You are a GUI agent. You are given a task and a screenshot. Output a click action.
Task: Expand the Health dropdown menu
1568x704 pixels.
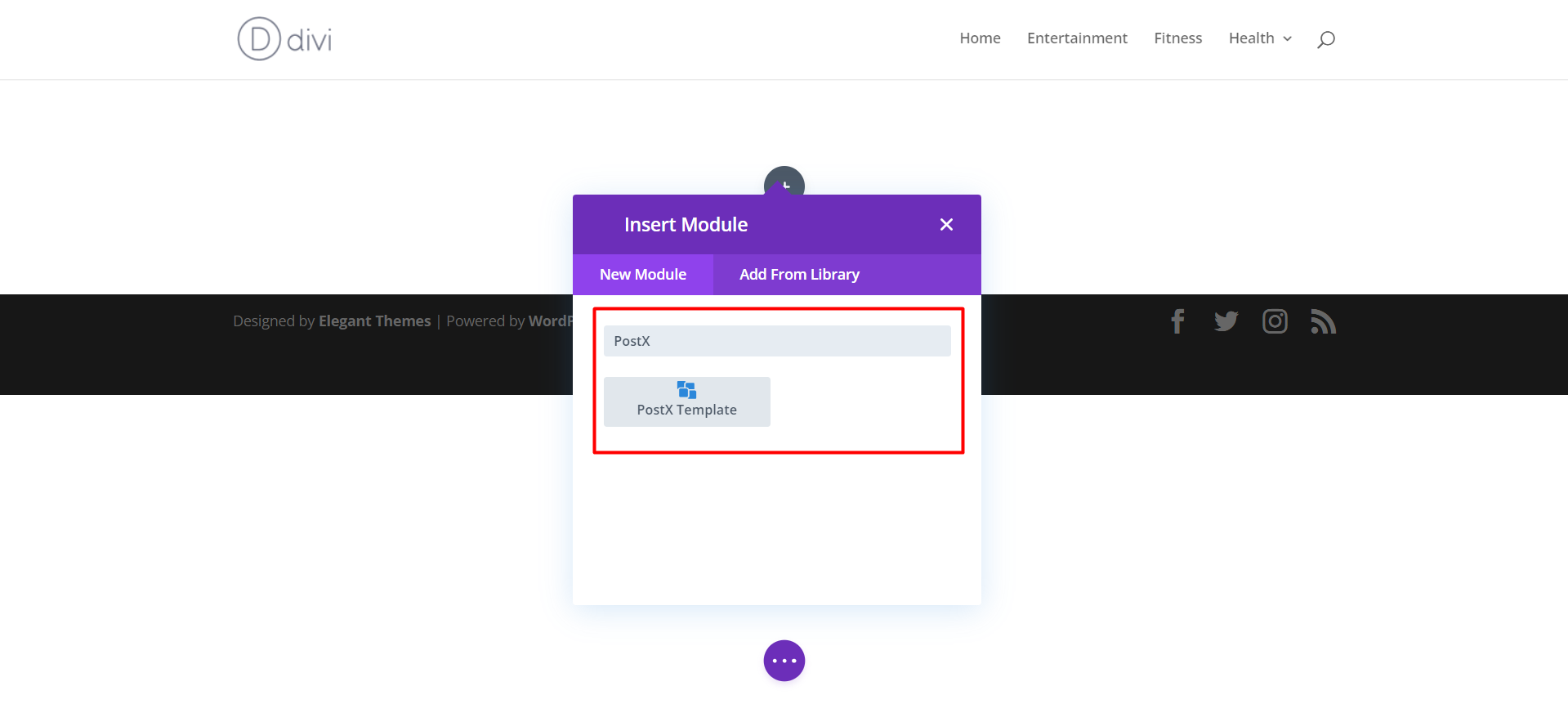click(x=1260, y=38)
